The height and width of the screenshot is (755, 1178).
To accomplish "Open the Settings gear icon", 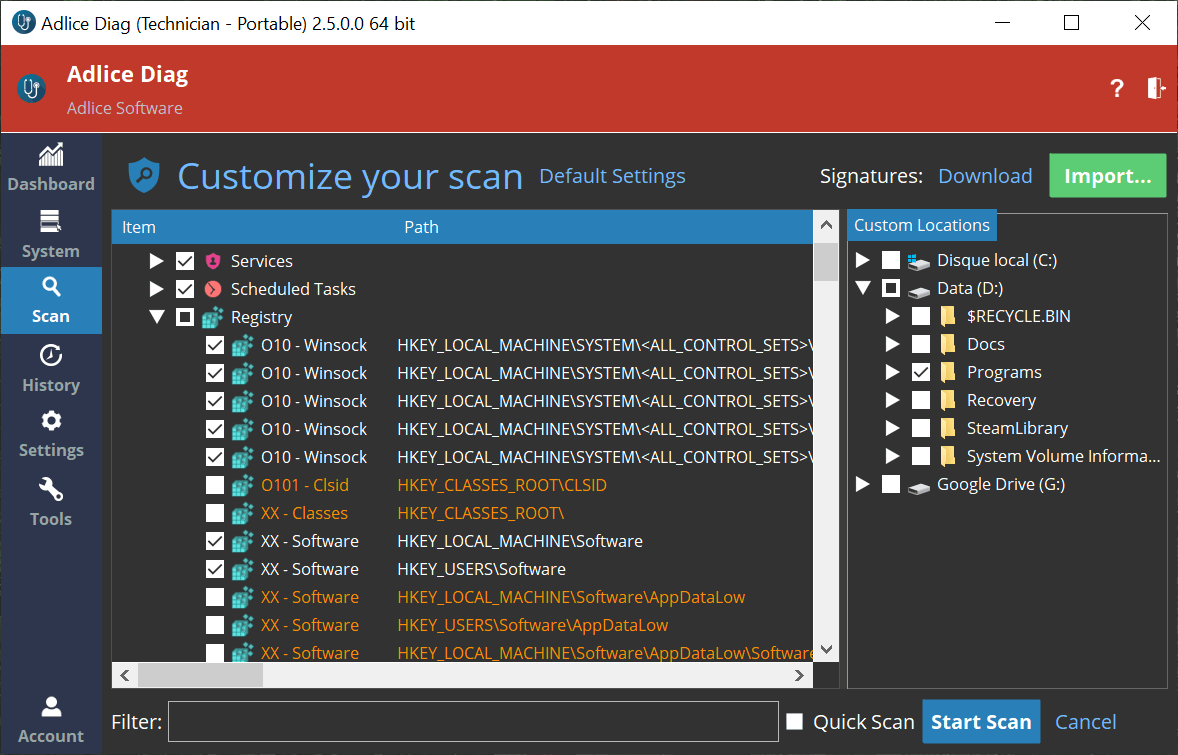I will coord(50,422).
